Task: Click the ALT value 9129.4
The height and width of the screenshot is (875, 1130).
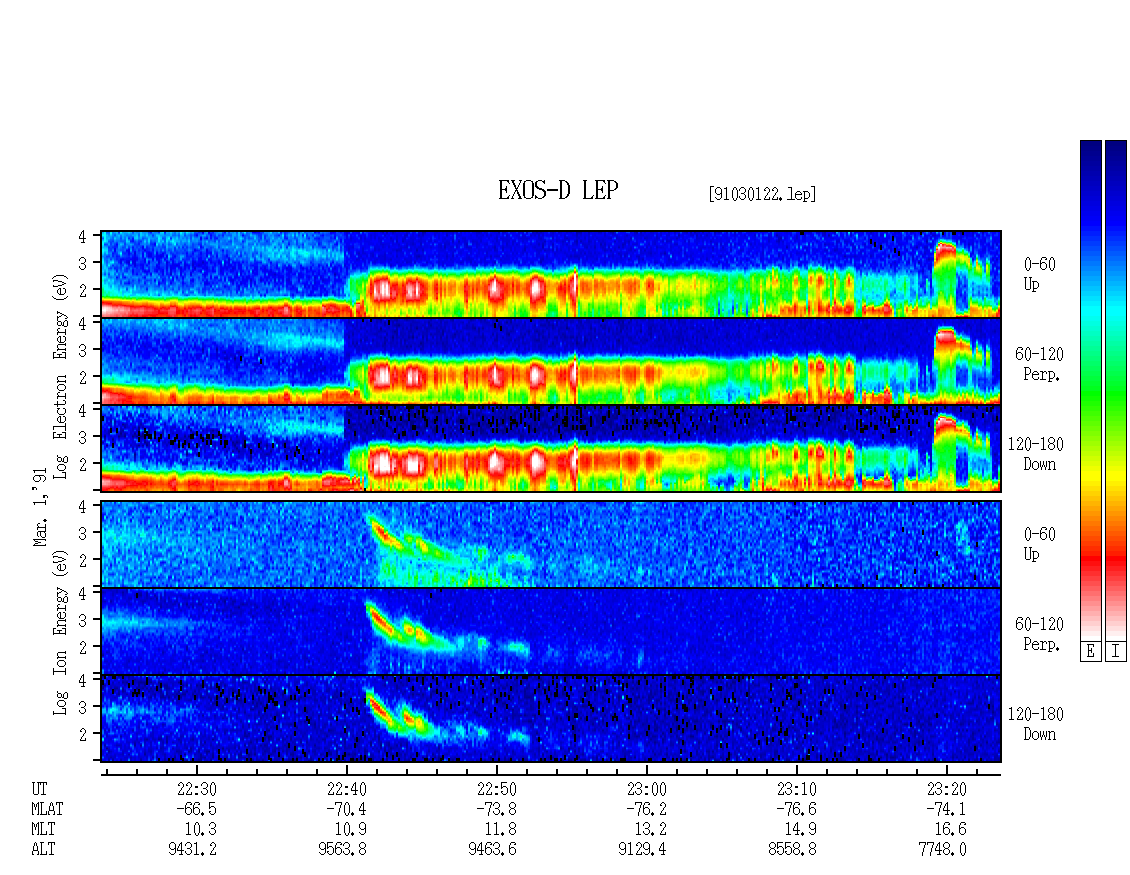Action: [x=642, y=850]
